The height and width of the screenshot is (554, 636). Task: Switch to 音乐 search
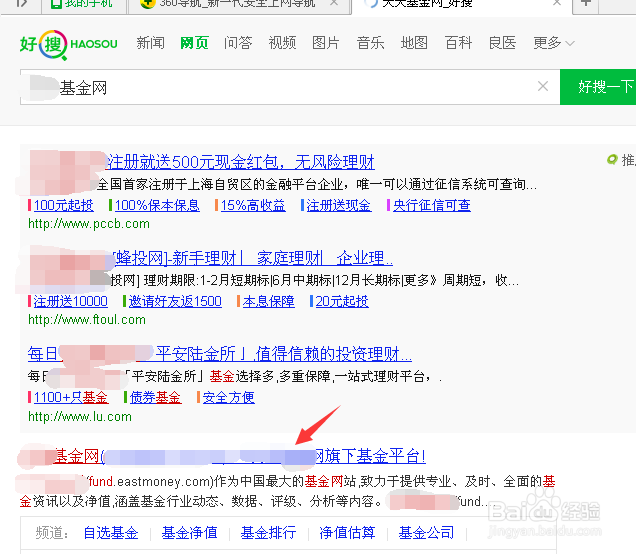click(x=370, y=43)
